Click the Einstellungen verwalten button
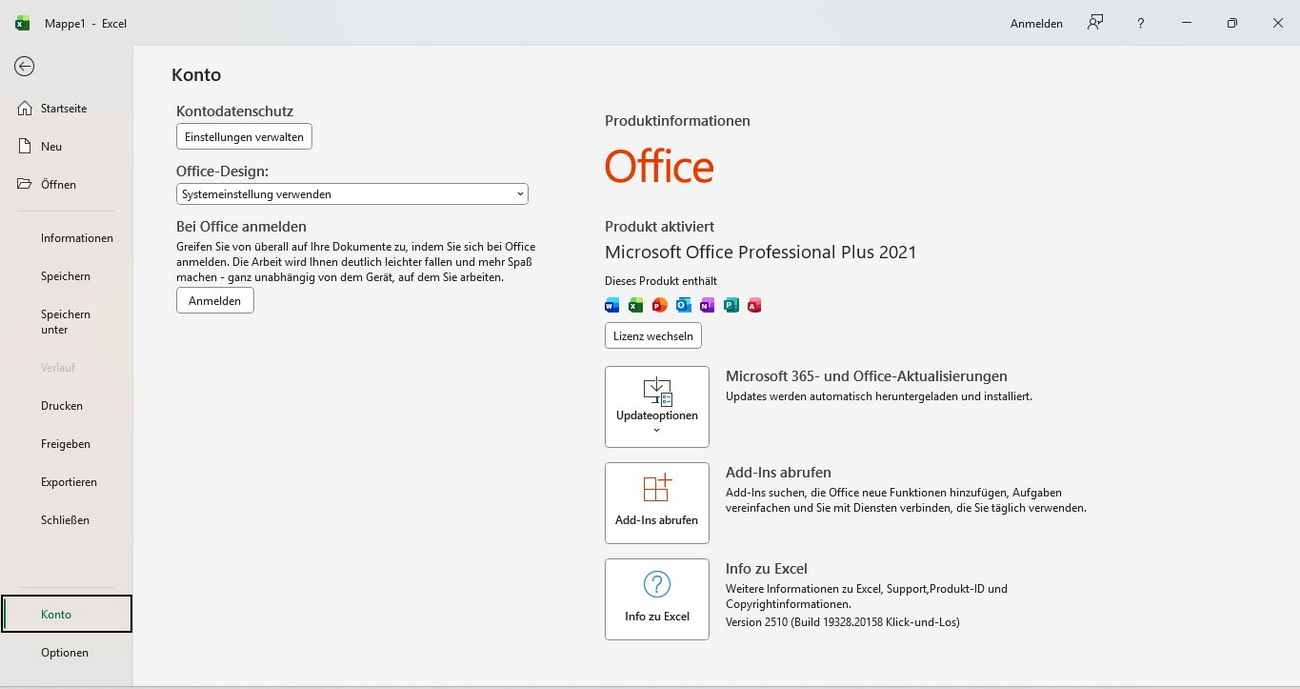This screenshot has height=689, width=1300. coord(244,137)
